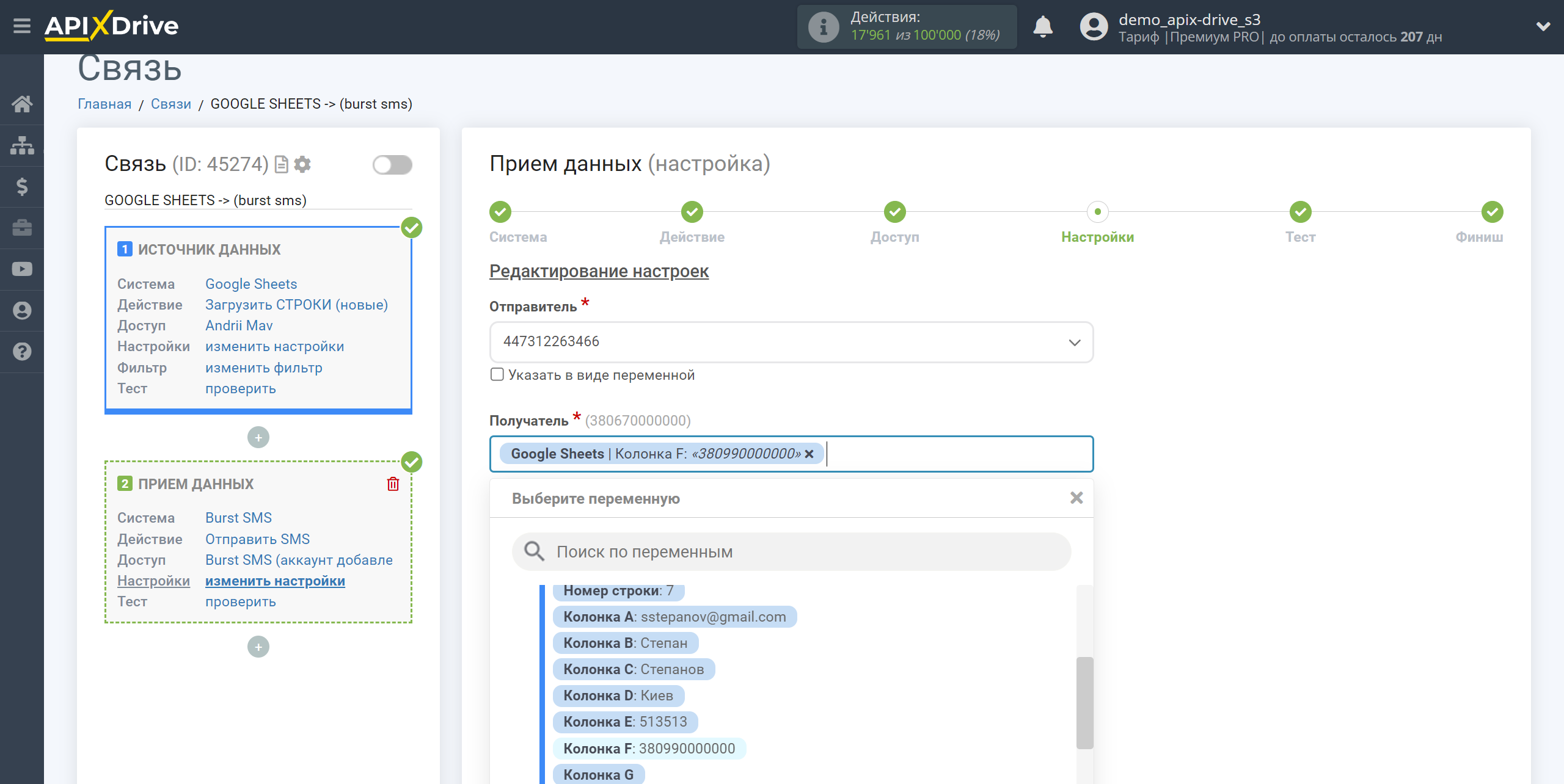Screen dimensions: 1564x784
Task: Go to Настройки step
Action: (x=1097, y=212)
